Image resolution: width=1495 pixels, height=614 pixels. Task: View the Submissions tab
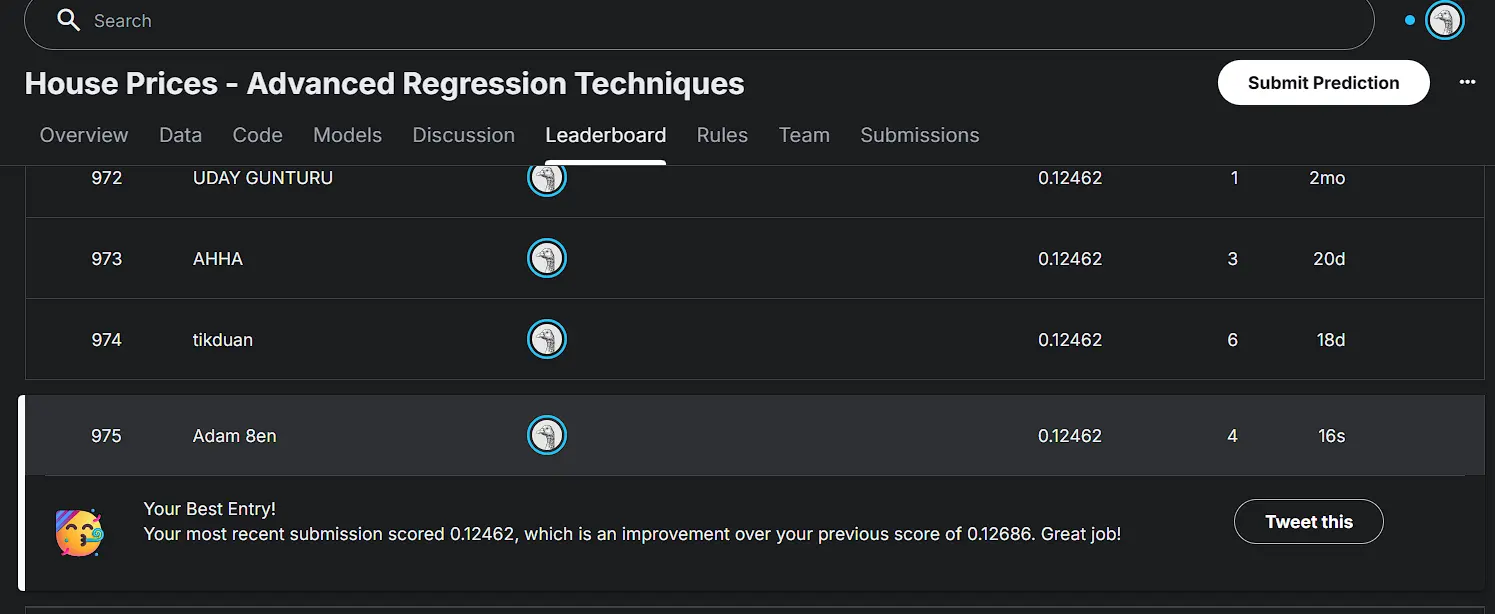pyautogui.click(x=919, y=135)
